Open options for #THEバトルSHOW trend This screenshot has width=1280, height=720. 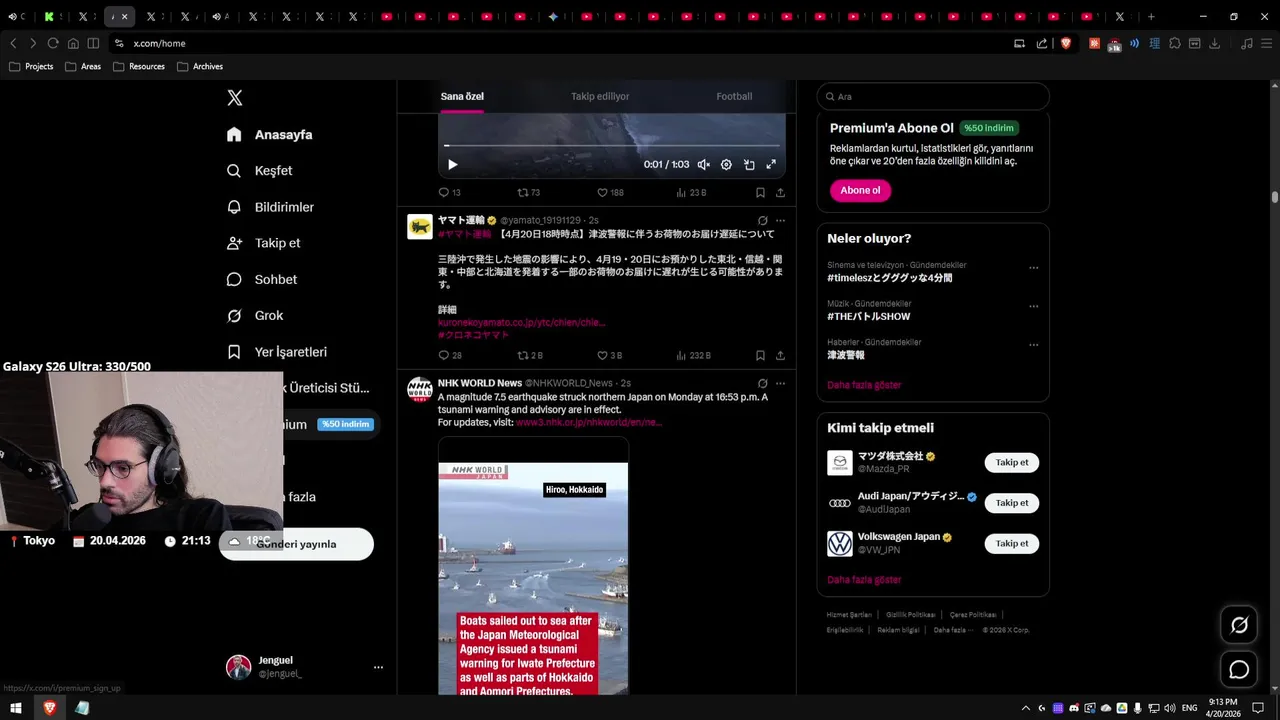tap(1033, 306)
